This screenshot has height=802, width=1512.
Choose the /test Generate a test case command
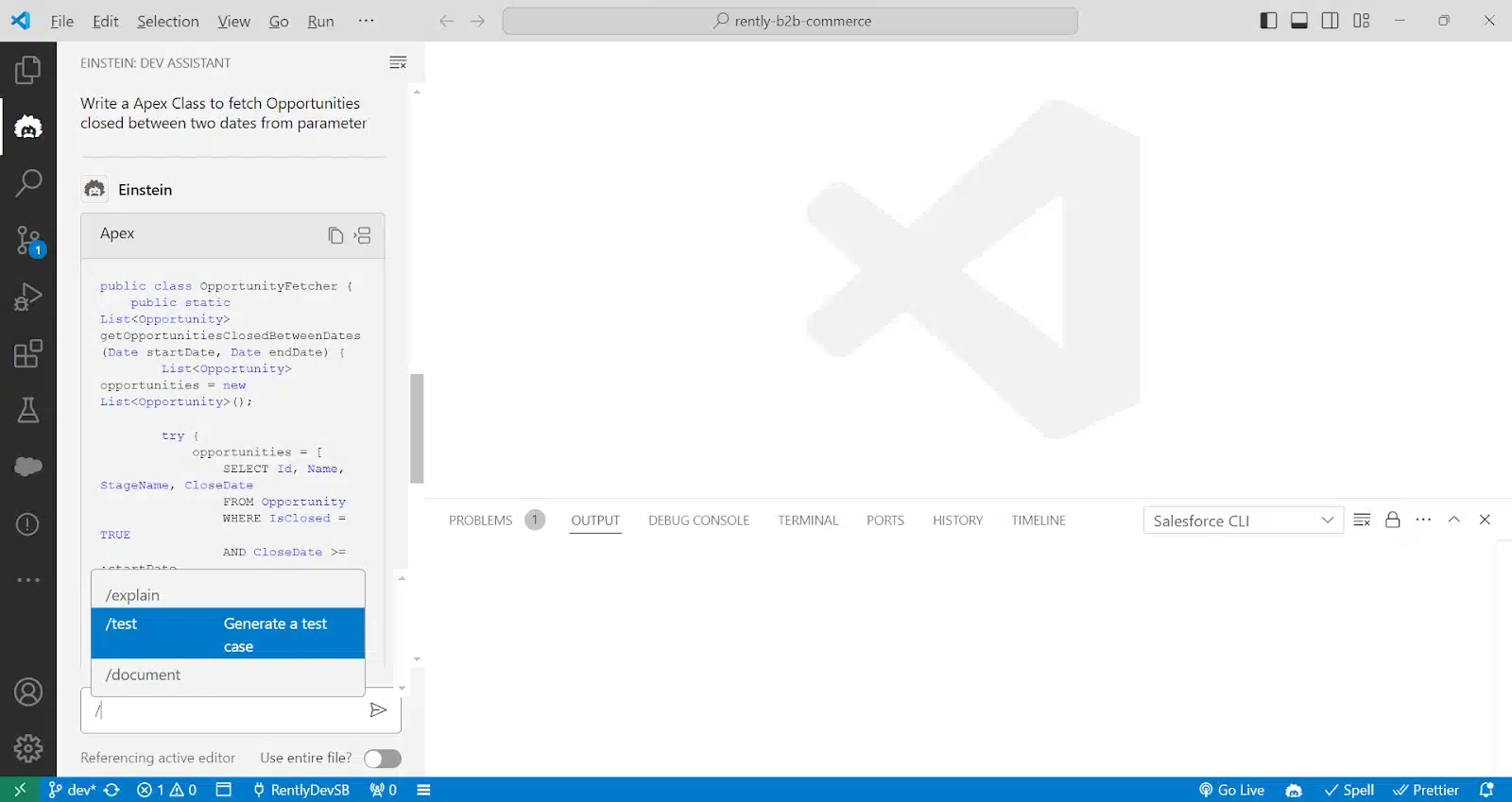coord(228,634)
